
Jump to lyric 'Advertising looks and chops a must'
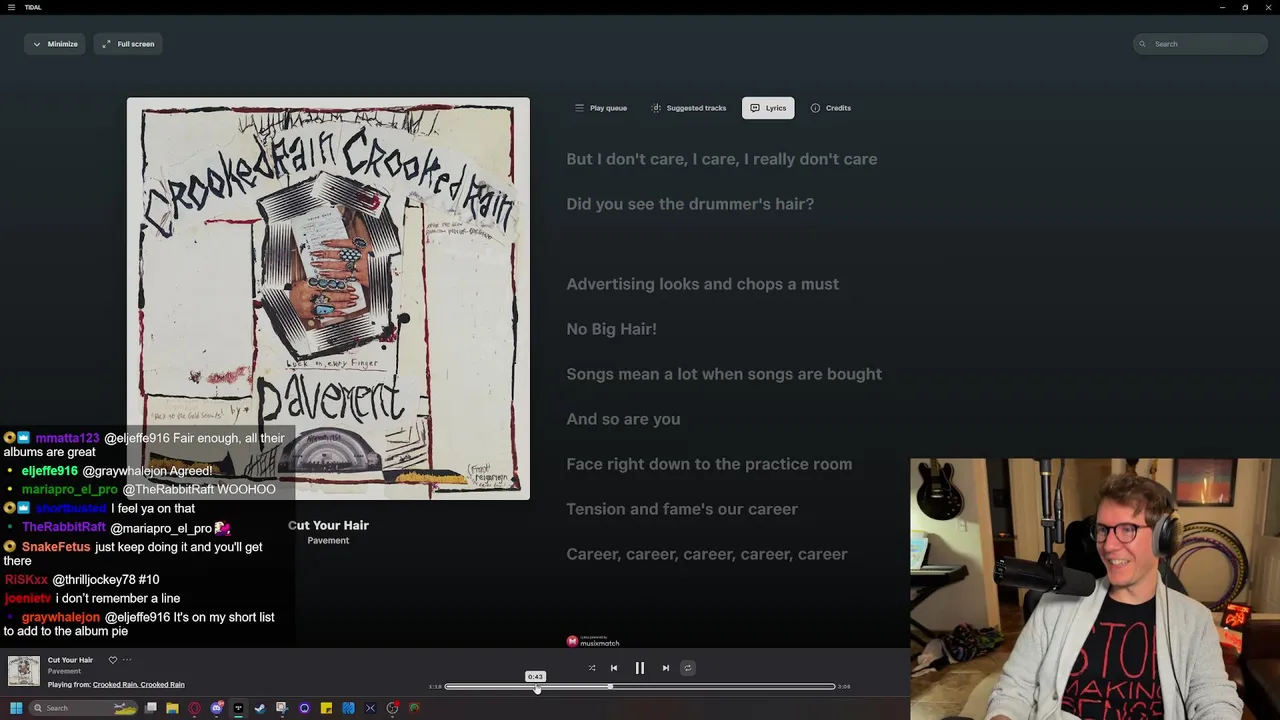[x=703, y=284]
